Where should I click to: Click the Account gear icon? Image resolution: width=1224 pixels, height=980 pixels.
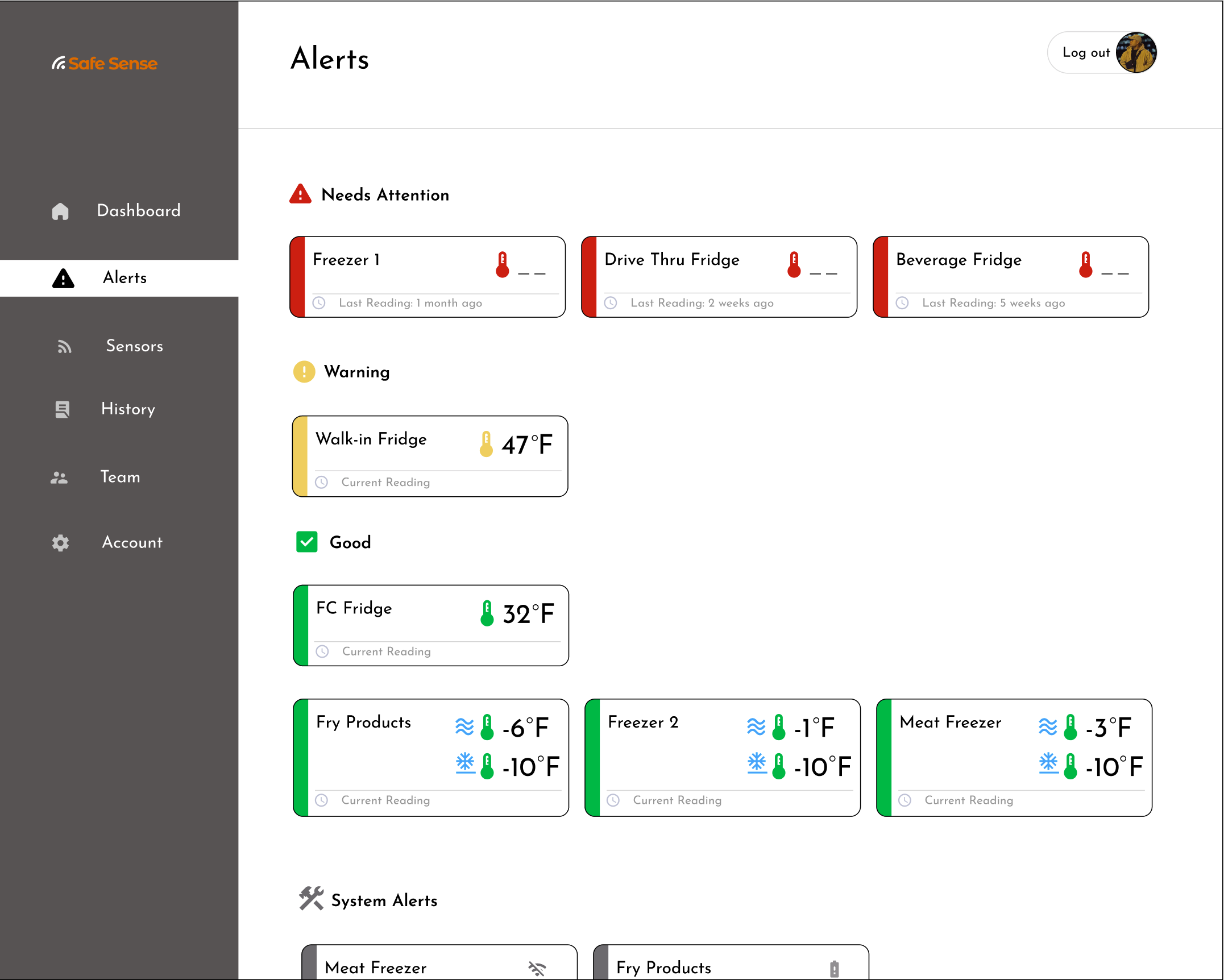[x=60, y=543]
